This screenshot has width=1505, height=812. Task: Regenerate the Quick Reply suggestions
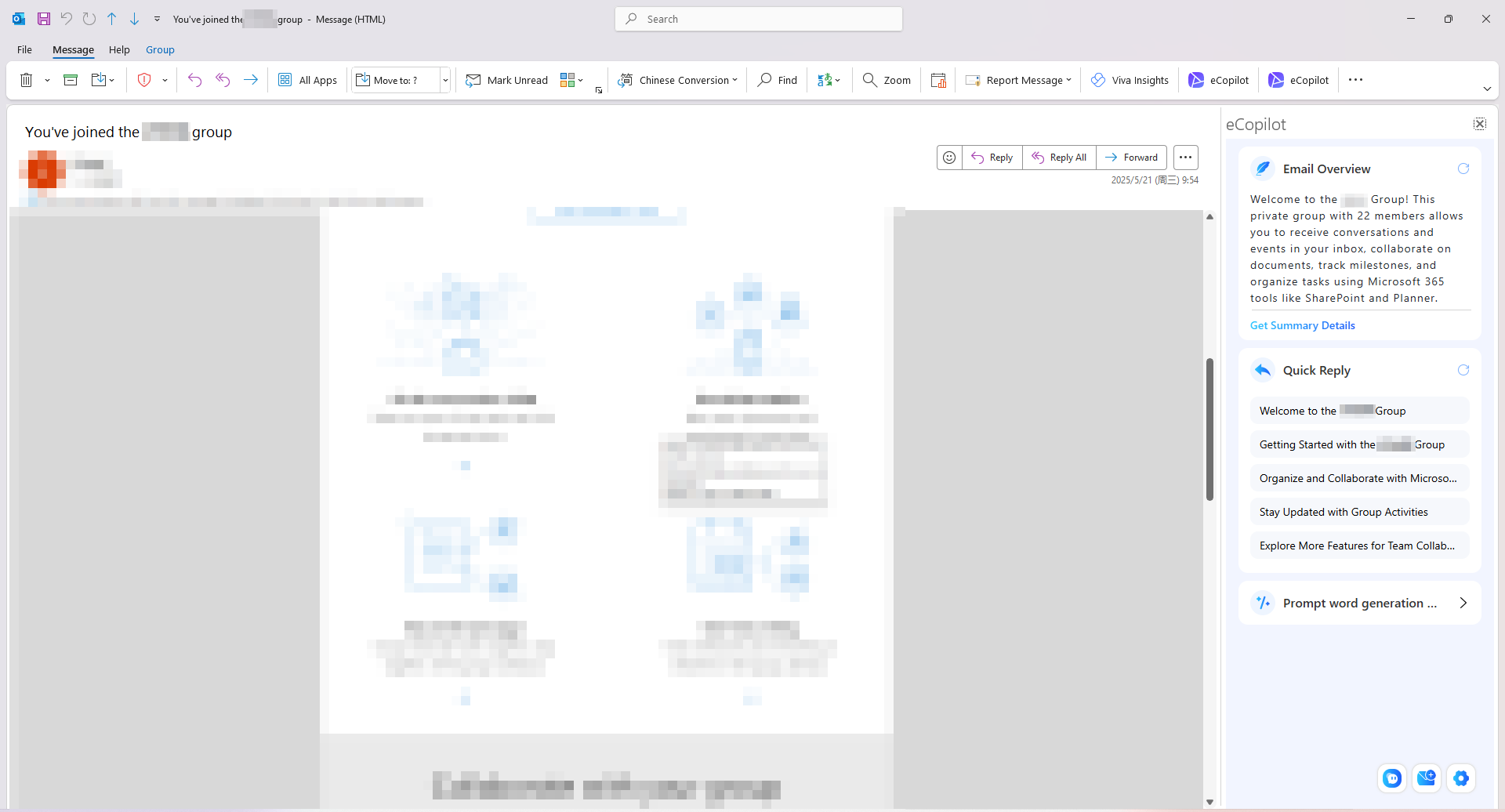(1463, 369)
